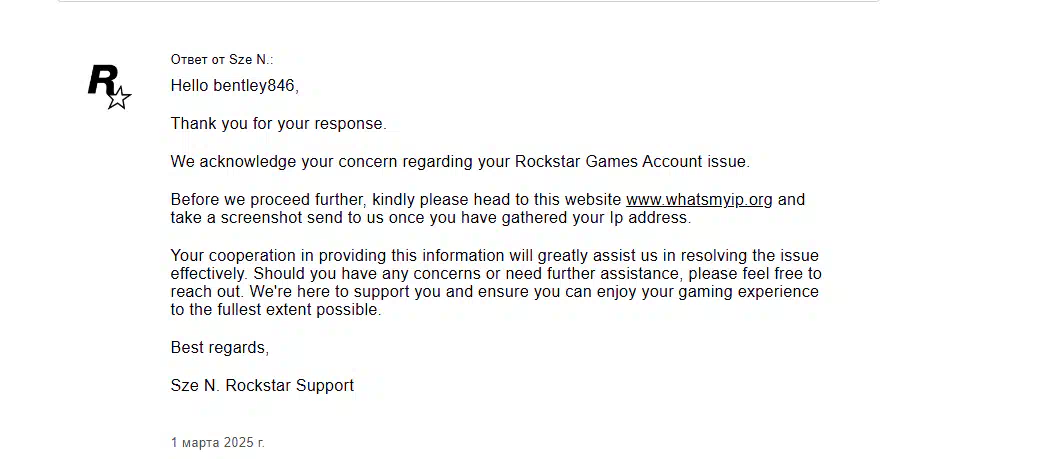Viewport: 1056px width, 459px height.
Task: Click the star in the Rockstar logo
Action: [119, 98]
